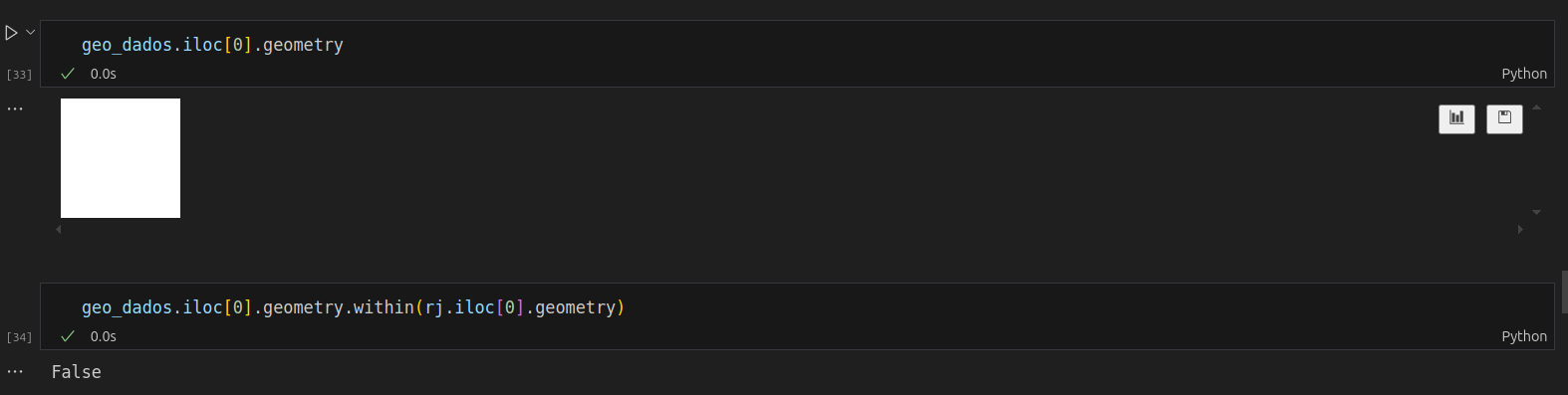Focus the geo_dados.iloc[0].geometry code editor
This screenshot has height=395, width=1568.
click(x=797, y=45)
